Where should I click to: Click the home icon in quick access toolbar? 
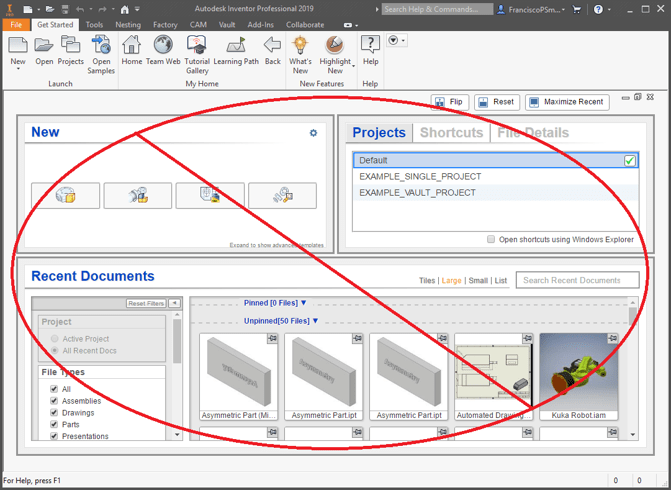pos(125,9)
